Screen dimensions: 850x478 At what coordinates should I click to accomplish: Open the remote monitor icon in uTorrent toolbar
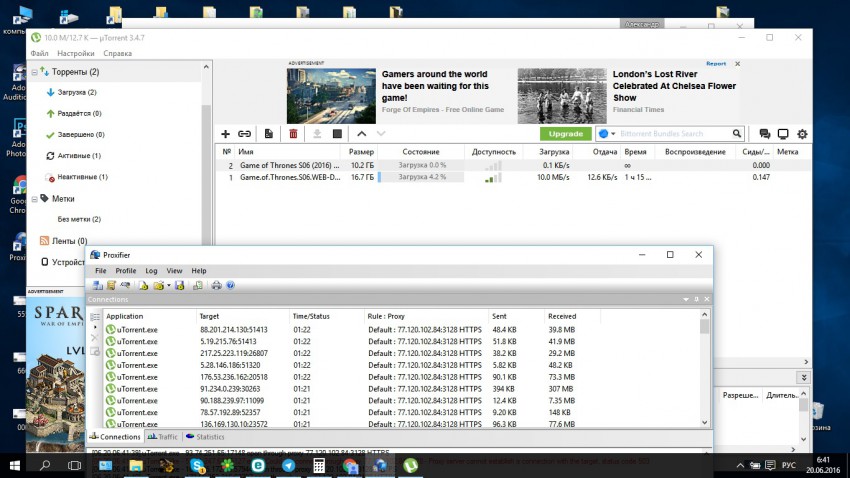(783, 134)
